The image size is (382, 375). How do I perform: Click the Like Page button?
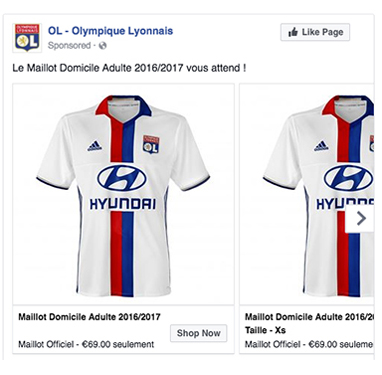(x=315, y=32)
